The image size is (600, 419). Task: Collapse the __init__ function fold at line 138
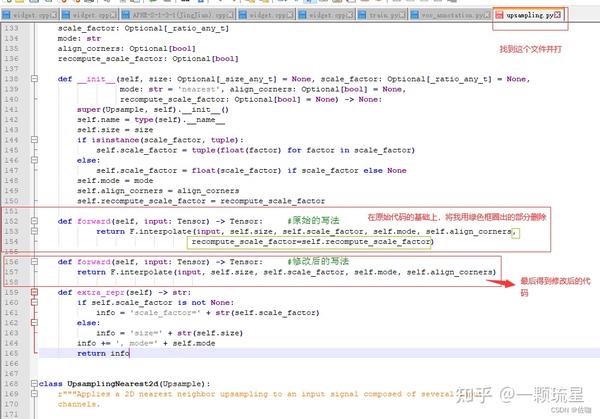pyautogui.click(x=34, y=79)
